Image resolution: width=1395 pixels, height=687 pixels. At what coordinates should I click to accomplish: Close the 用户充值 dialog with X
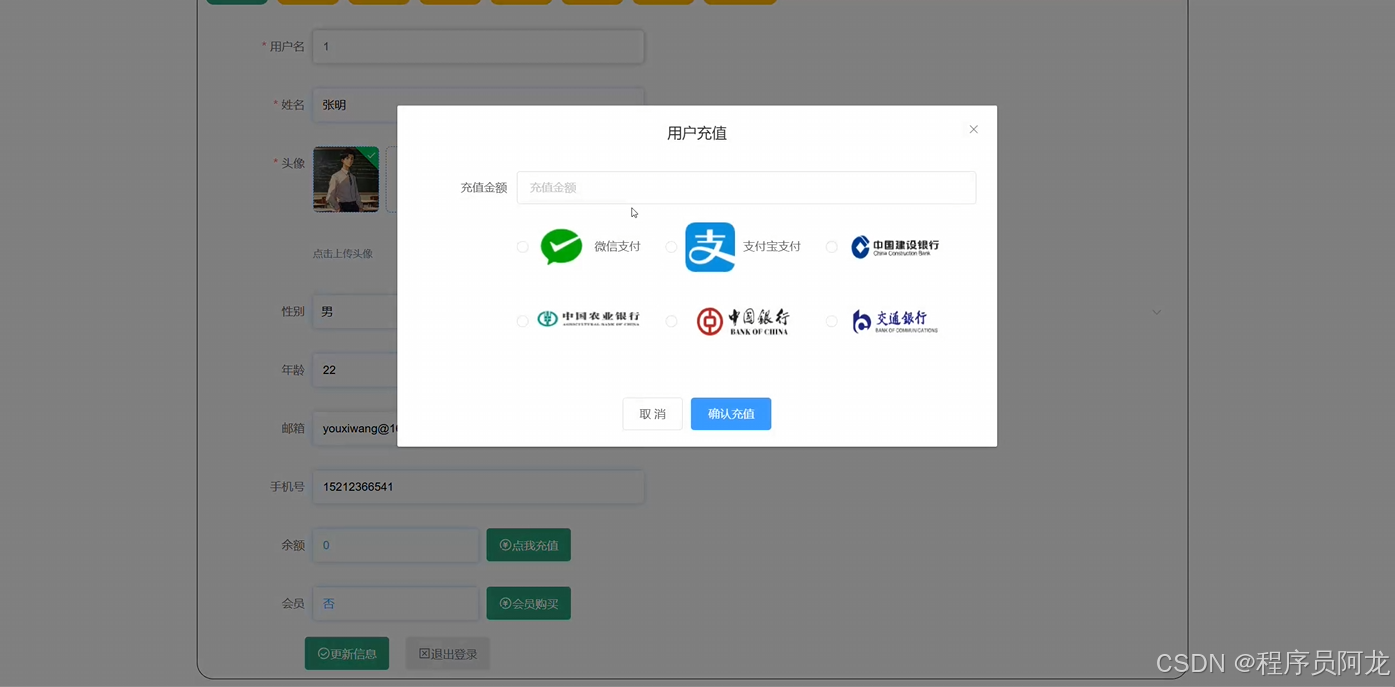coord(973,129)
